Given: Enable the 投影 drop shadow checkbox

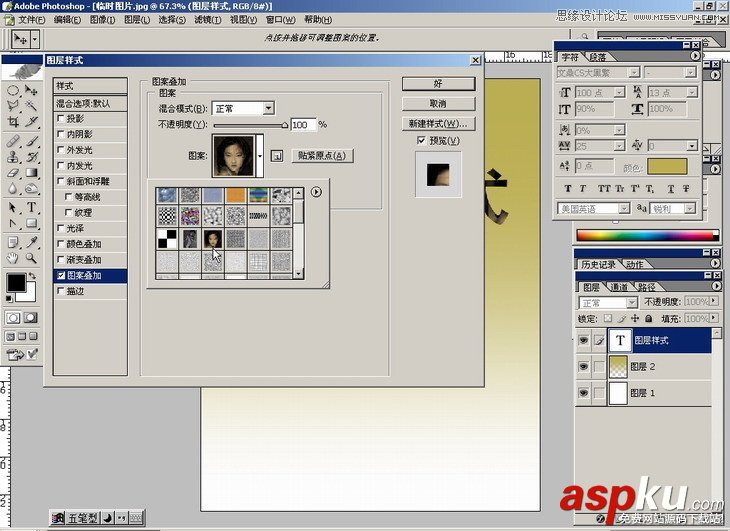Looking at the screenshot, I should tap(61, 118).
